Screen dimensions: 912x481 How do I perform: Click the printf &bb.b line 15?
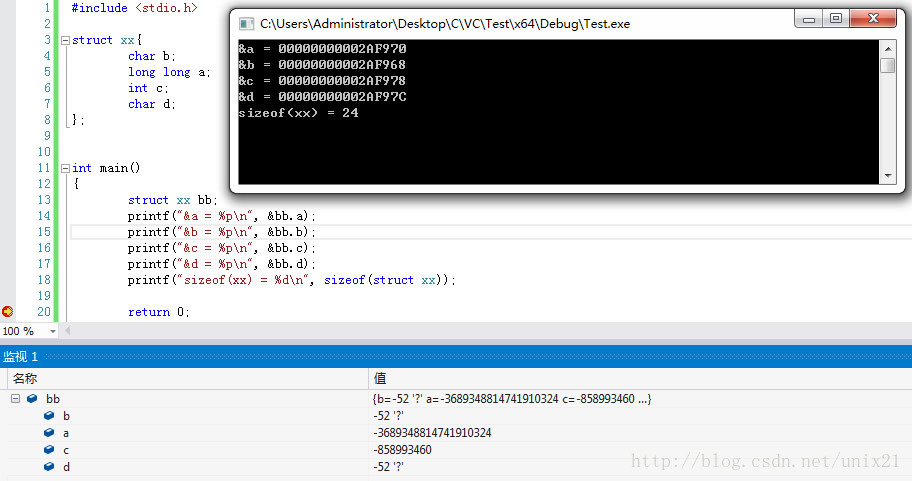click(x=222, y=232)
